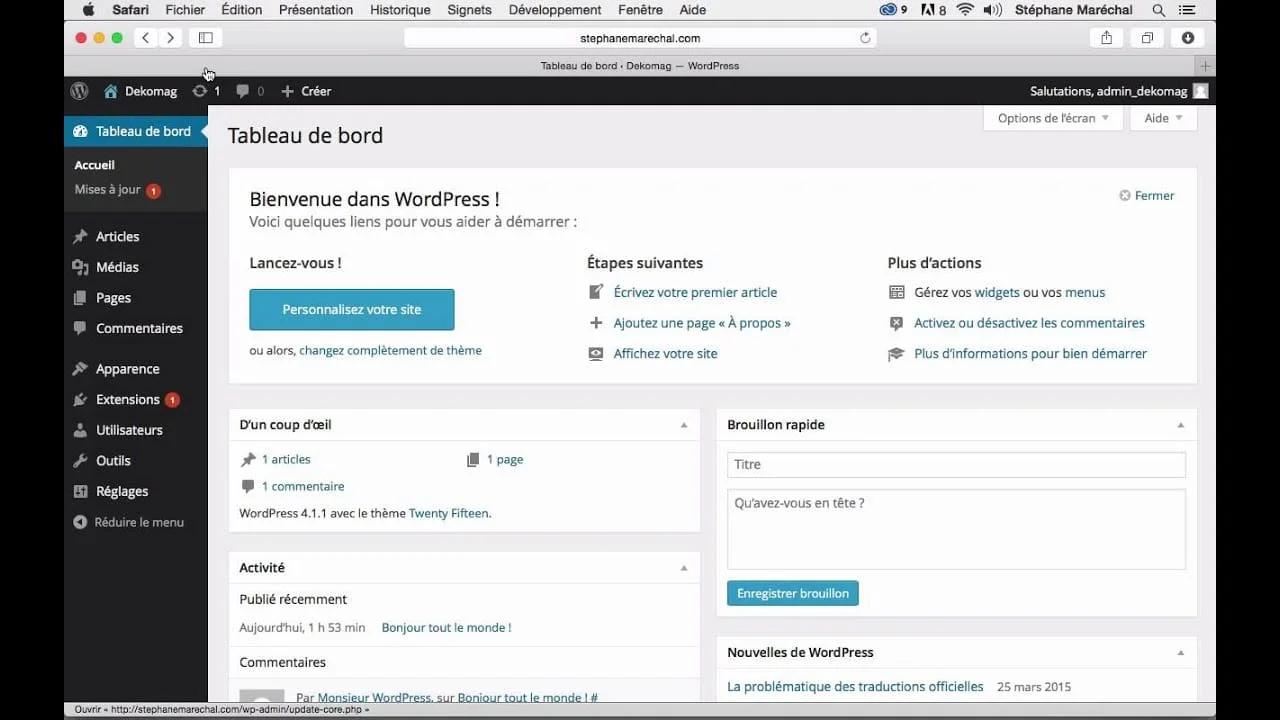
Task: Open the Présentation menu
Action: (x=316, y=10)
